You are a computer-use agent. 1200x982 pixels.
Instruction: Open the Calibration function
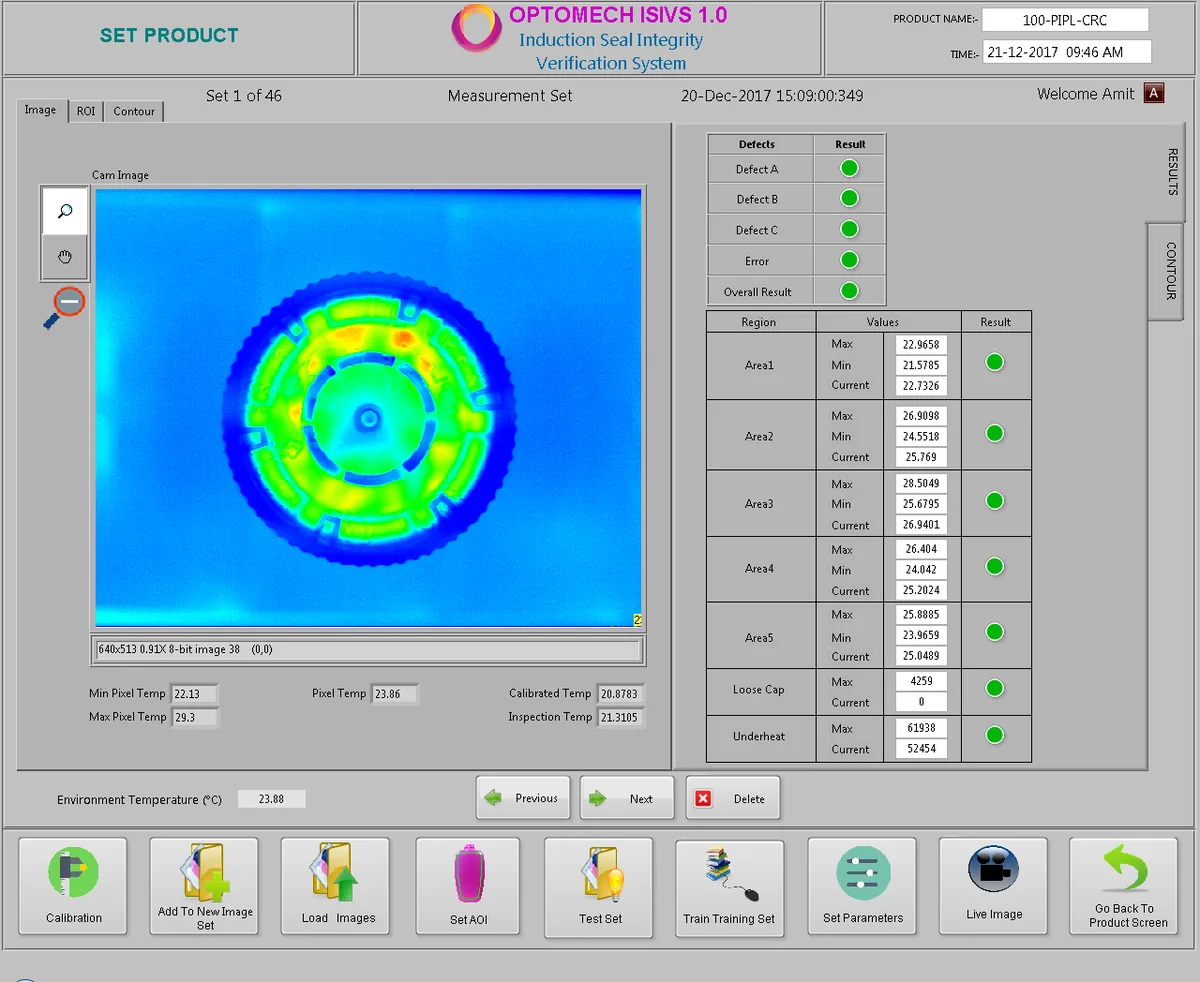[x=72, y=886]
